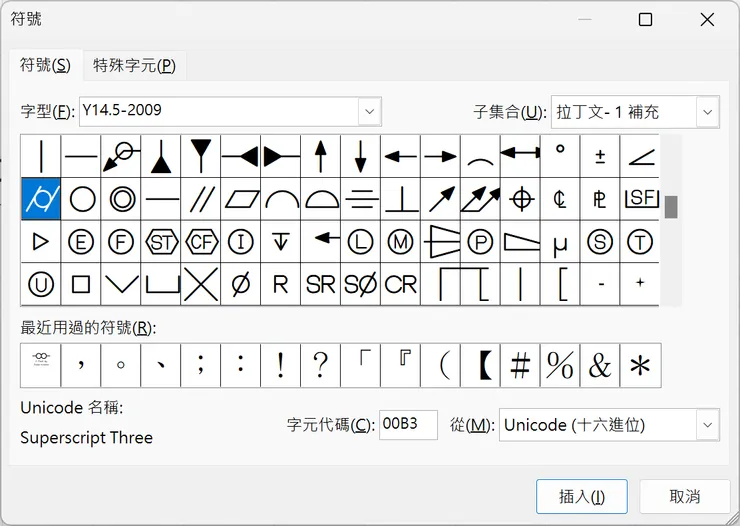Select the circled U symbol
740x526 pixels.
coord(41,284)
